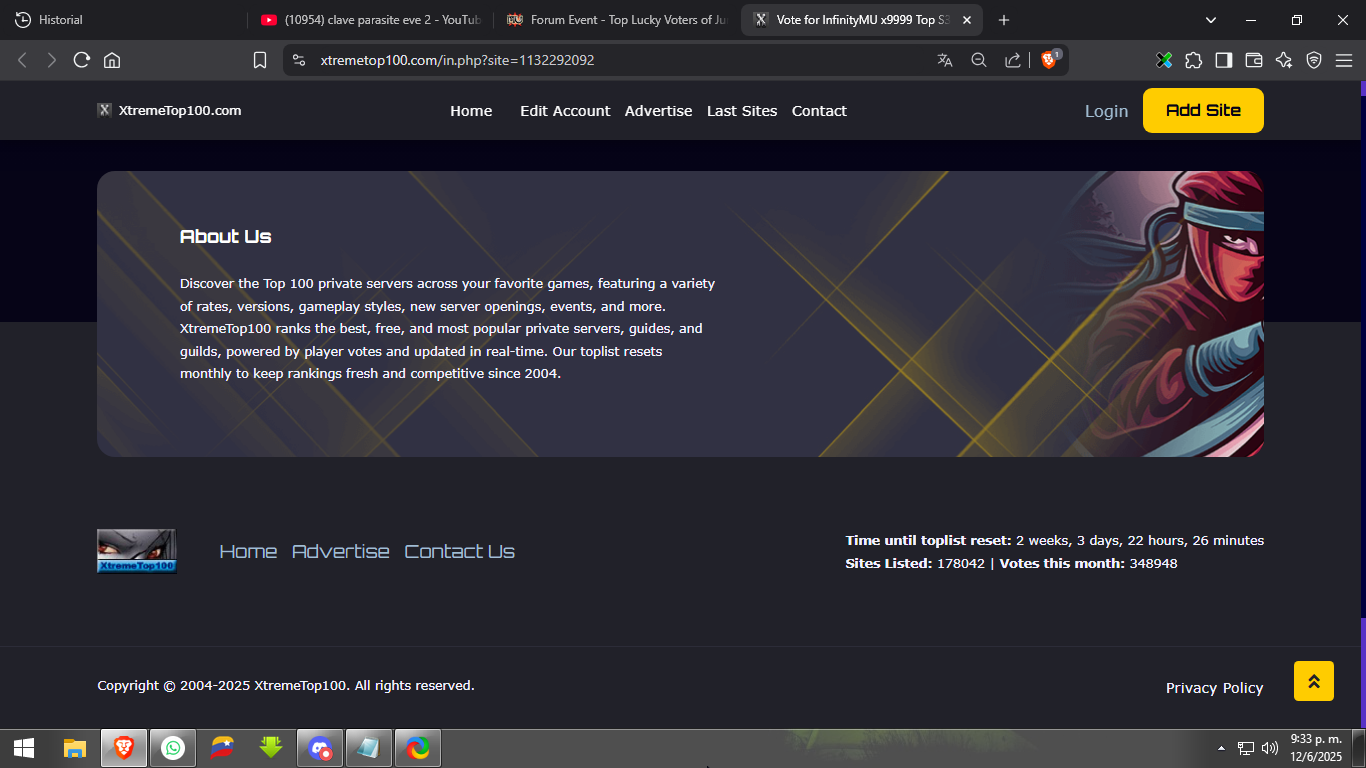This screenshot has height=768, width=1366.
Task: Open the taskbar clock showing 9:33 p. m.
Action: click(1316, 748)
